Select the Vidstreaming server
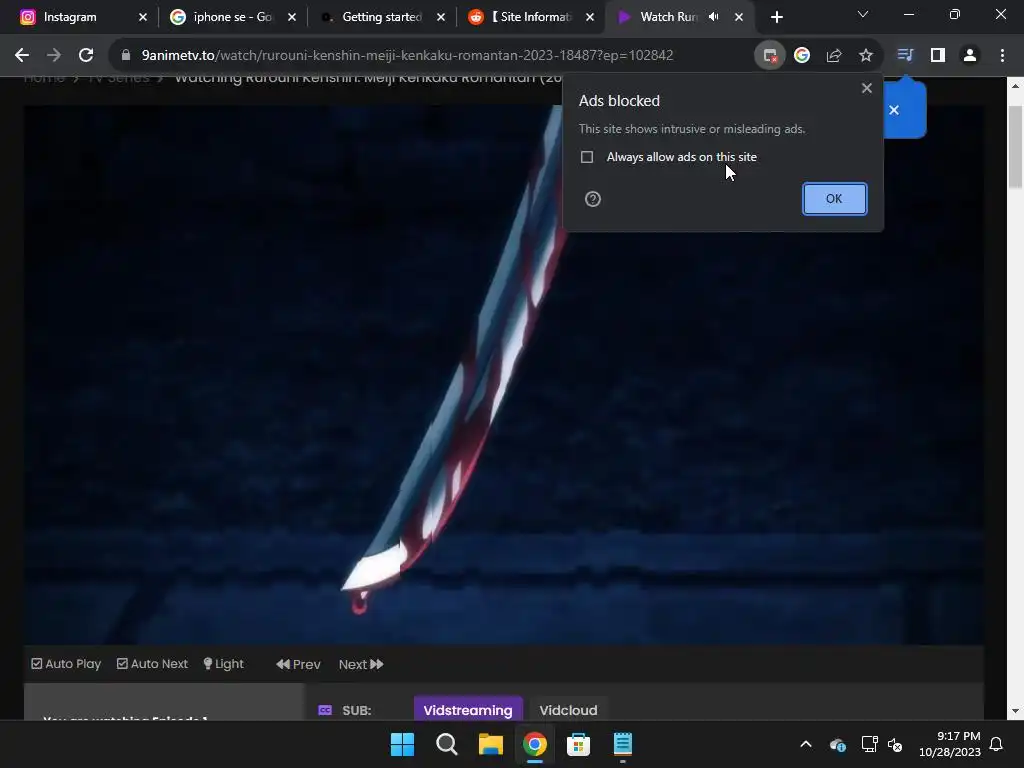Viewport: 1024px width, 768px height. click(x=468, y=710)
